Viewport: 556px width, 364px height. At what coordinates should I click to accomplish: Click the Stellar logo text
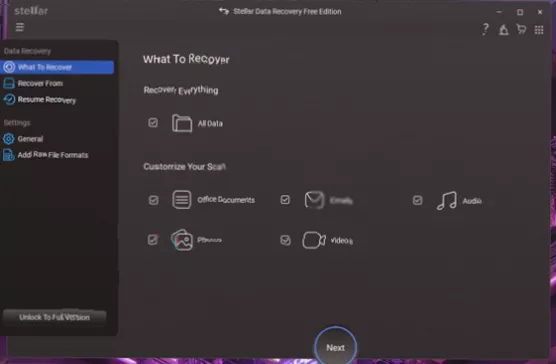(x=31, y=11)
